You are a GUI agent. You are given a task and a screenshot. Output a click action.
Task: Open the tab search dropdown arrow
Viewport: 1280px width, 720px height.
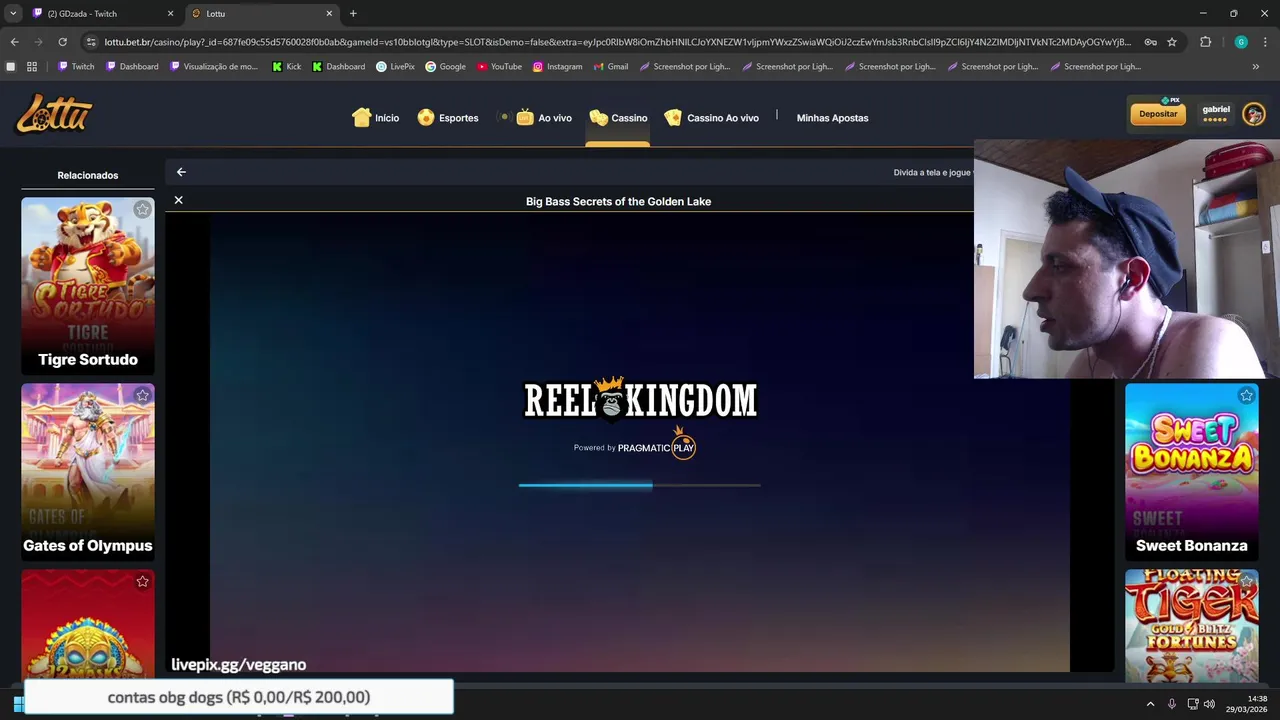pos(13,14)
